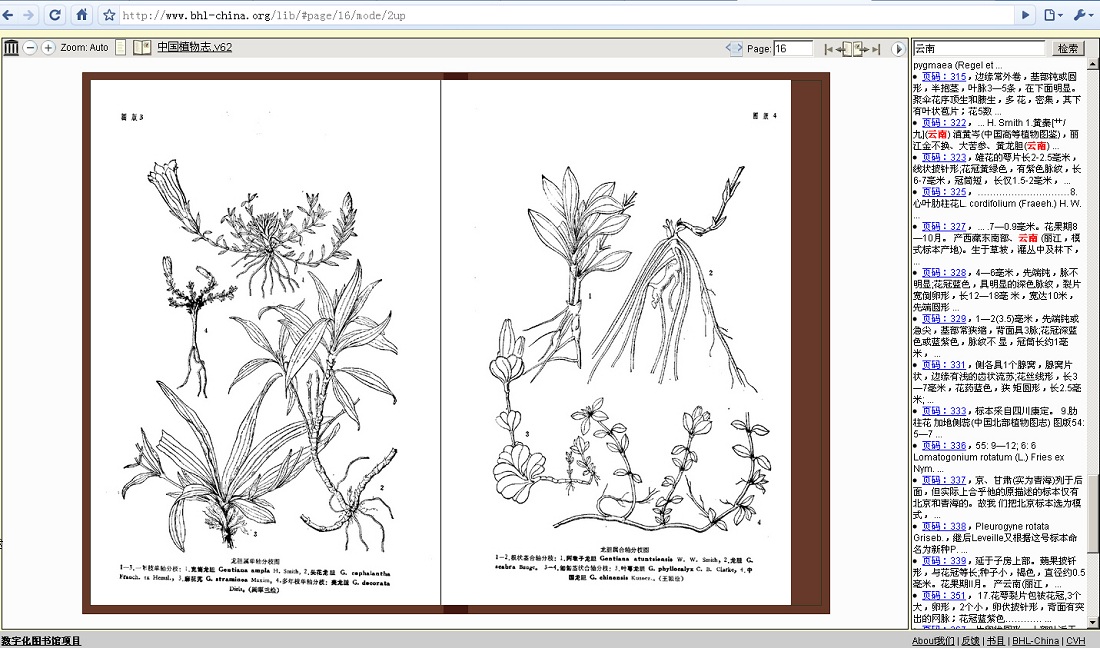Go to the browser Home icon
Viewport: 1100px width, 648px height.
pos(82,15)
